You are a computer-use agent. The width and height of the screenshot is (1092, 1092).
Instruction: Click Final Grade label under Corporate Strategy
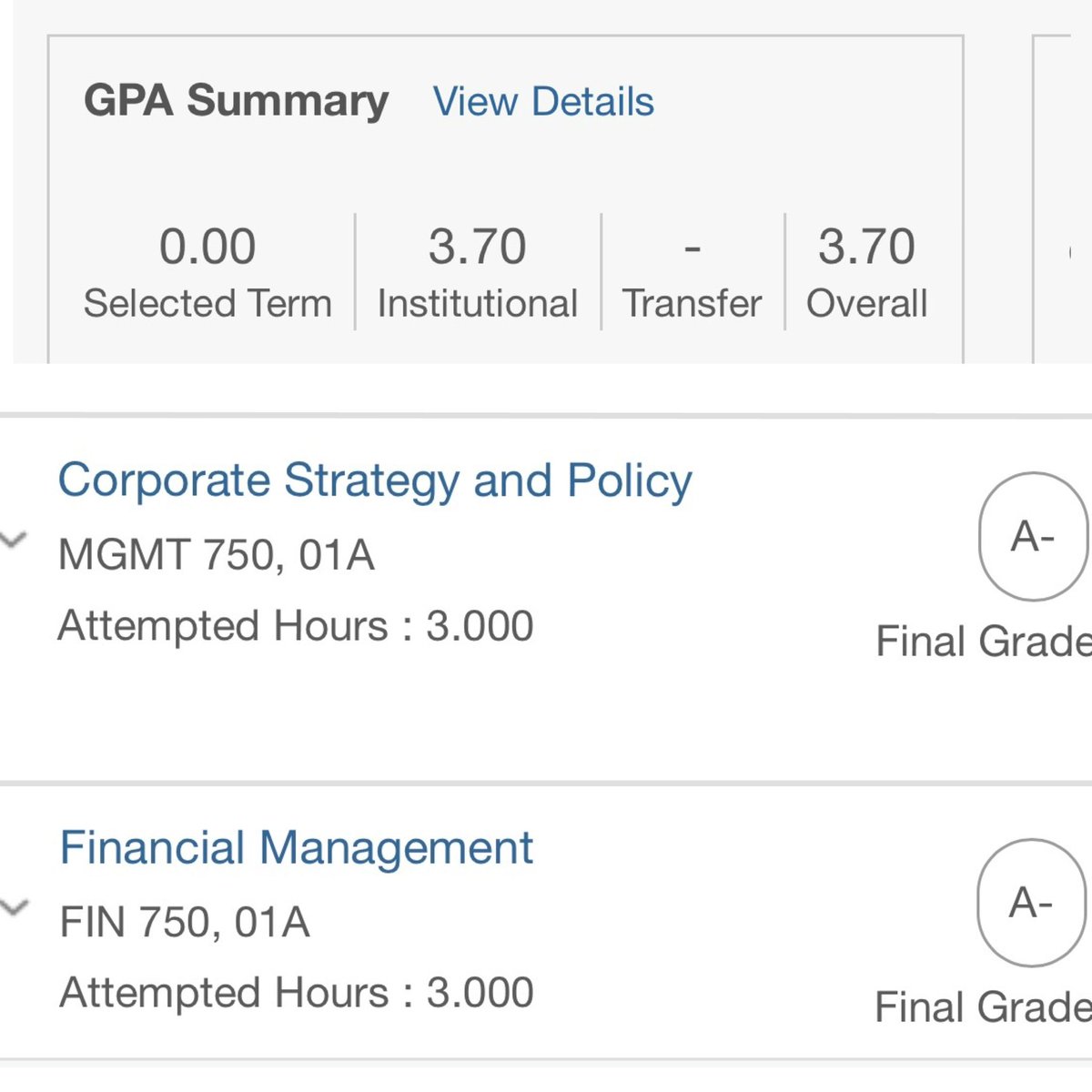click(x=984, y=642)
